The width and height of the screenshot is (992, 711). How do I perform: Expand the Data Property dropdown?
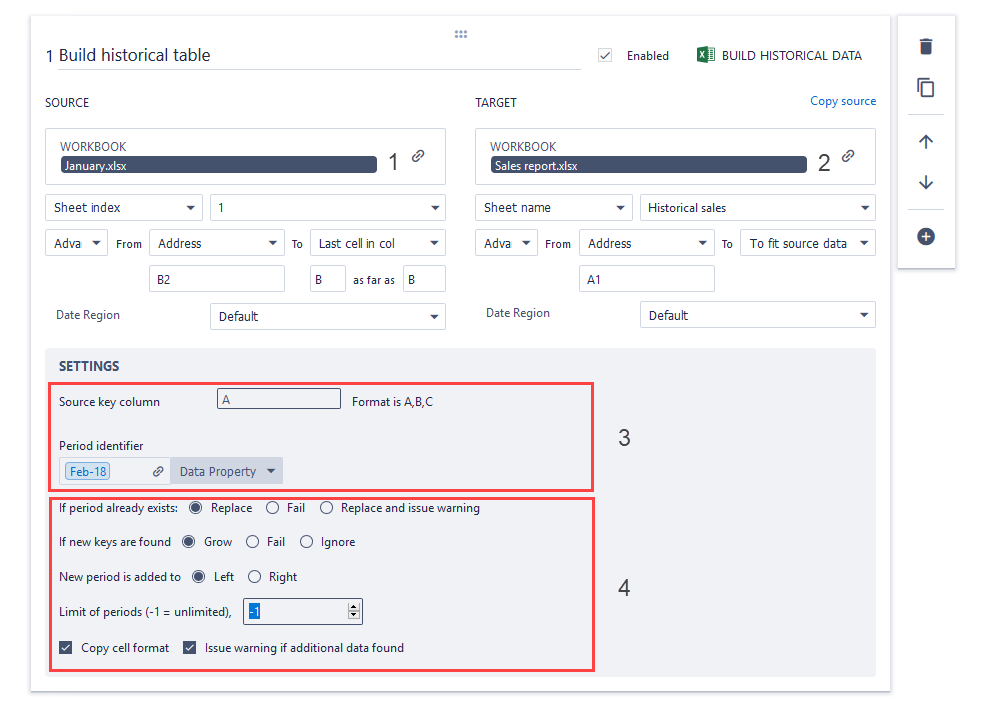pyautogui.click(x=226, y=471)
